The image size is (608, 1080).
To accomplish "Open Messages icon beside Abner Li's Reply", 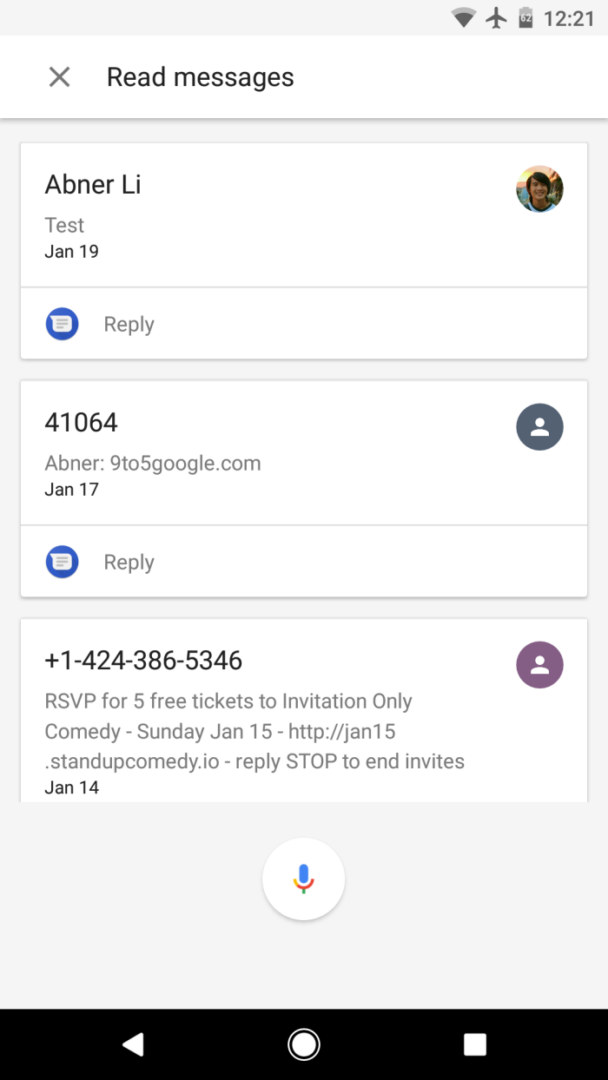I will tap(62, 323).
